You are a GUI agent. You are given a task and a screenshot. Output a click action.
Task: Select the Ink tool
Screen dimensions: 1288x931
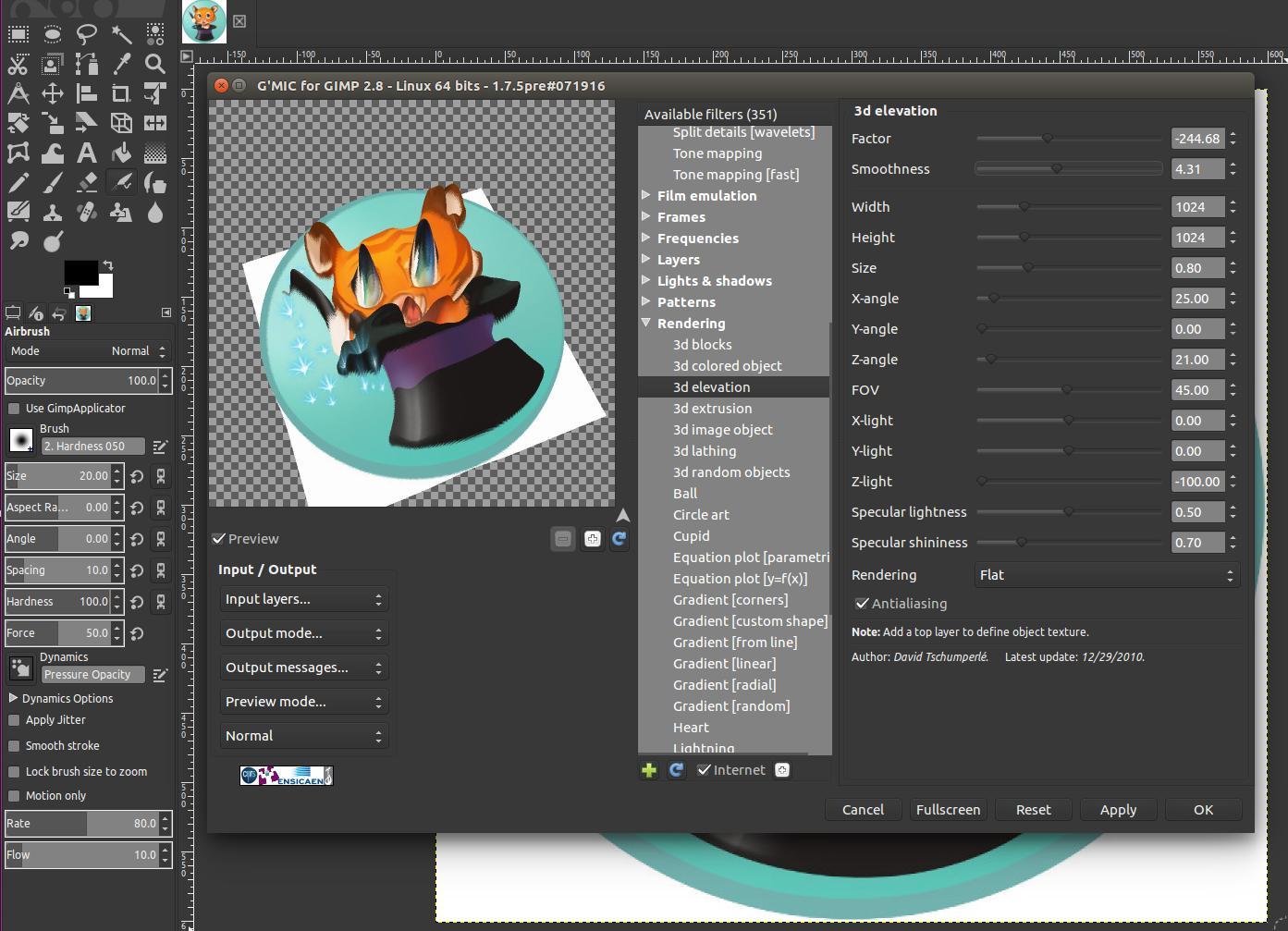point(154,182)
